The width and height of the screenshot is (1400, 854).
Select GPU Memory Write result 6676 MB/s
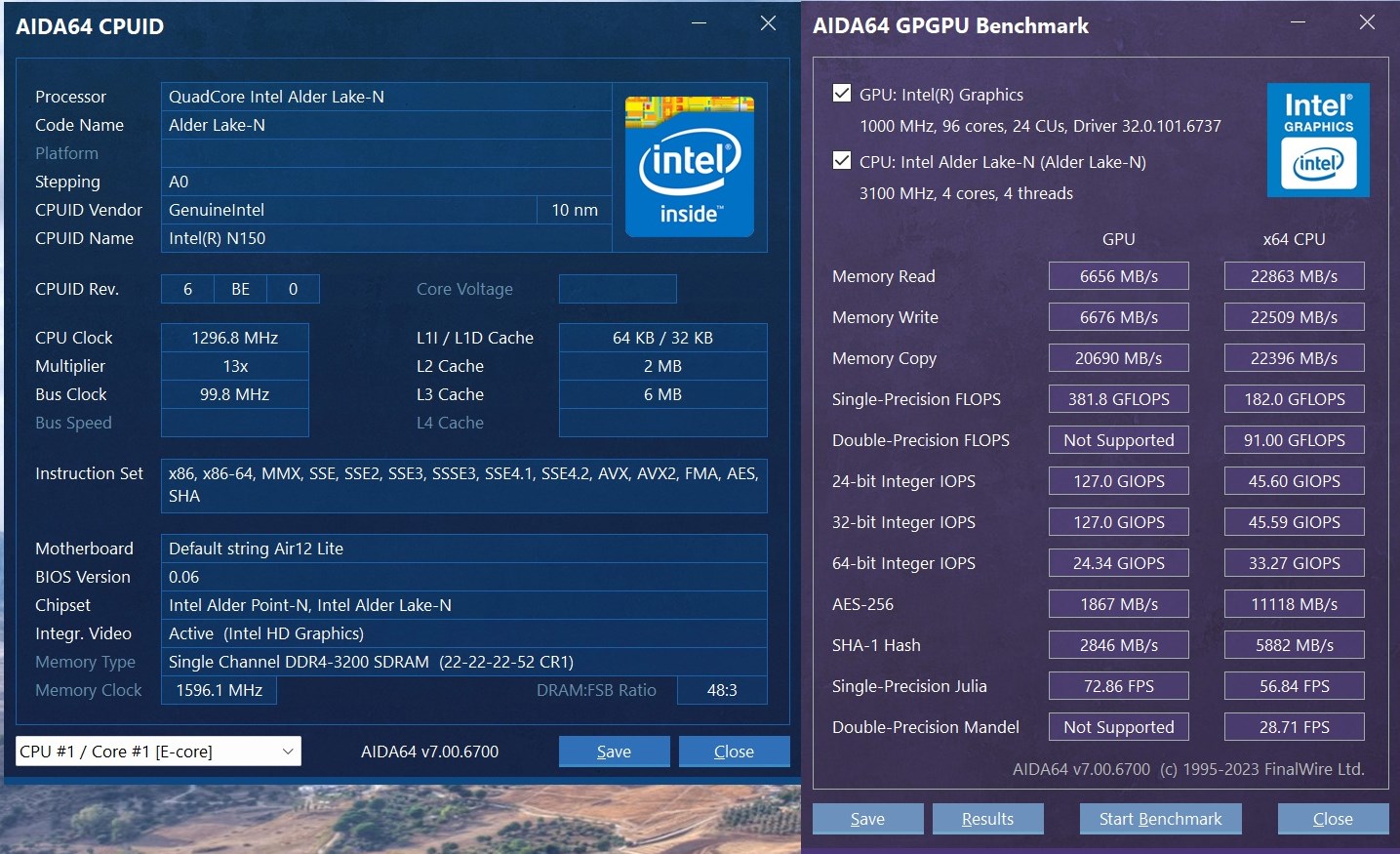(1119, 317)
